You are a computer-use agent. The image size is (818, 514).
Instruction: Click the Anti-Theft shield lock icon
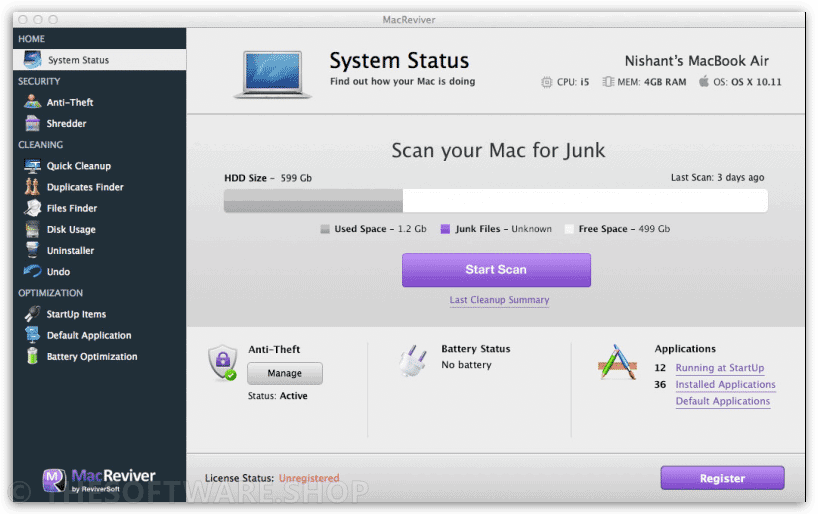(x=223, y=362)
